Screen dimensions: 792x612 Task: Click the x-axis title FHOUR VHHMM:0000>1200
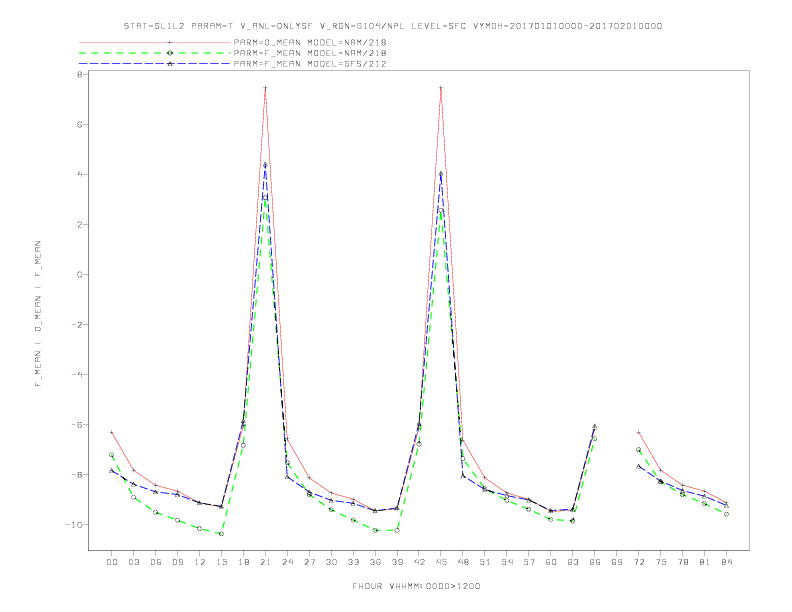416,586
